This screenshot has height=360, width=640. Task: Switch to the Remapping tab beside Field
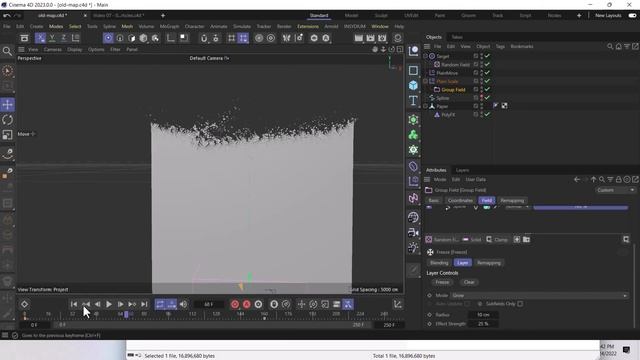point(512,200)
